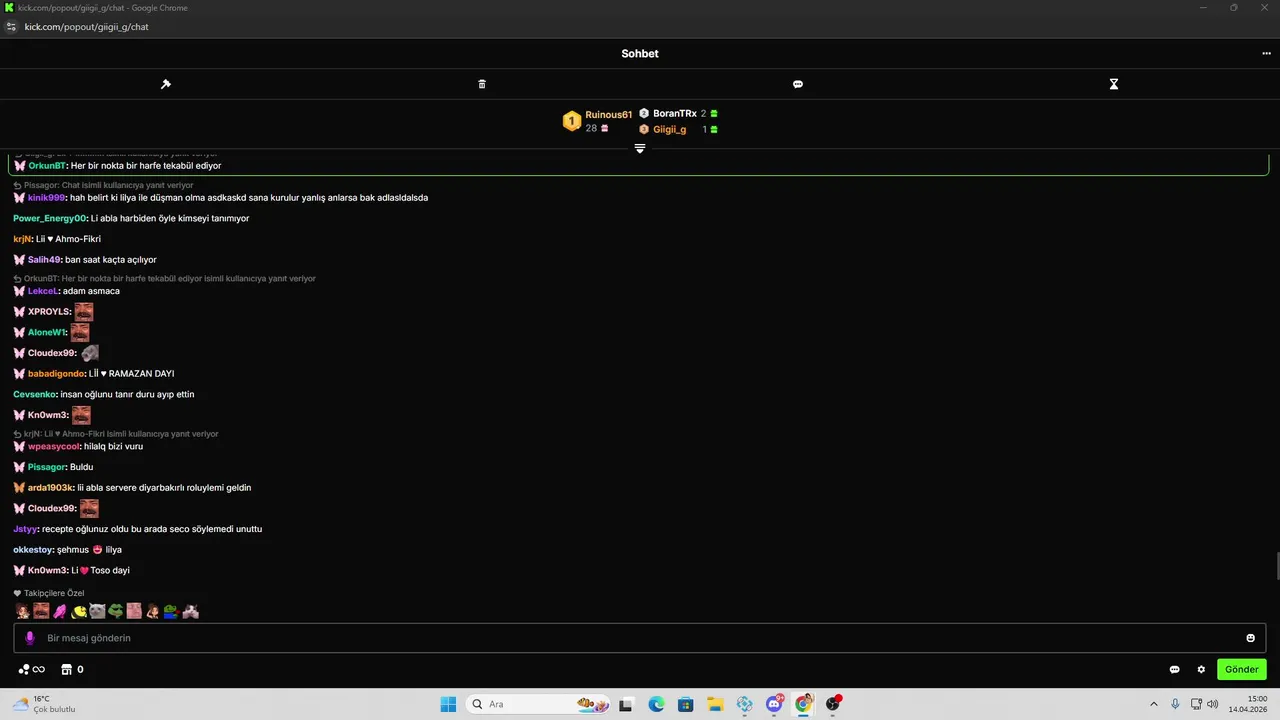Click the chat scrollbar thumb

1276,566
